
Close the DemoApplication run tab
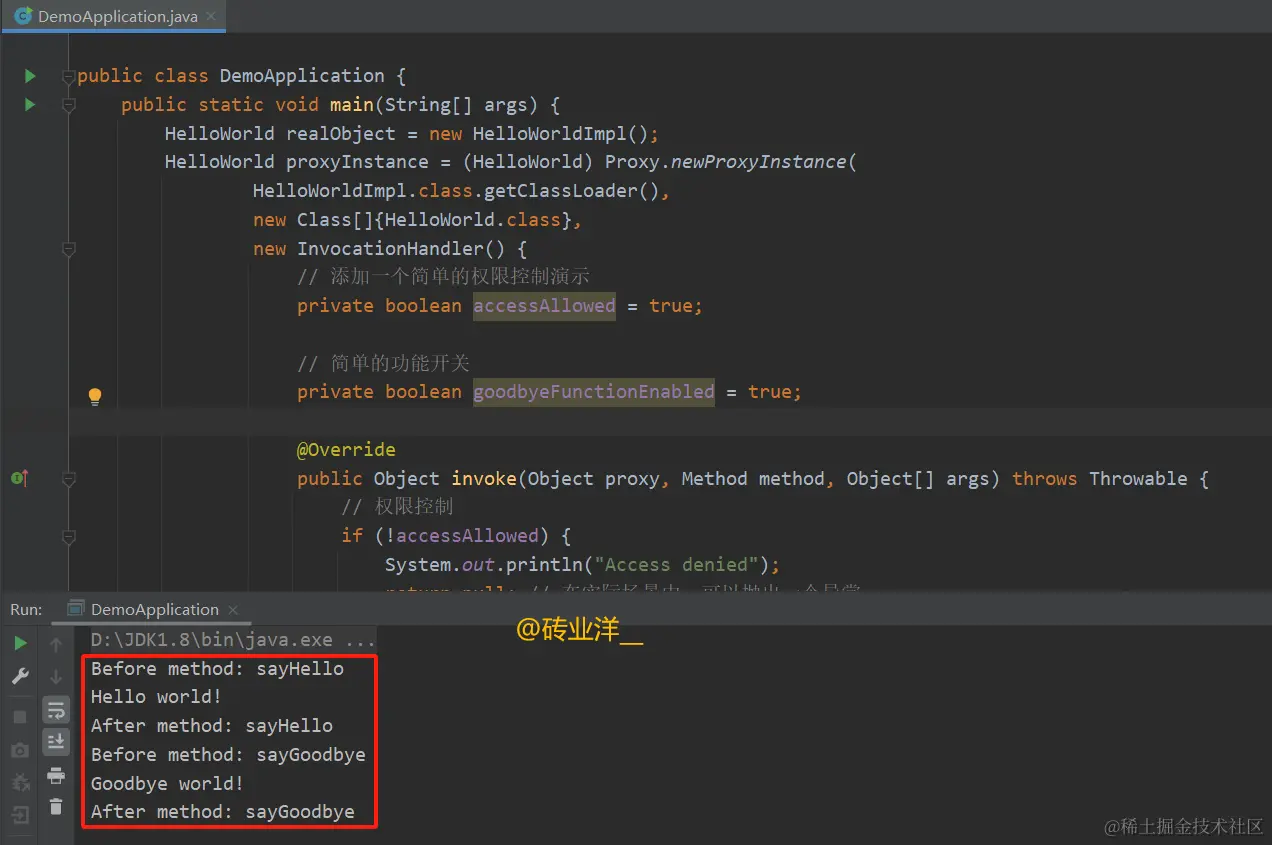point(233,610)
